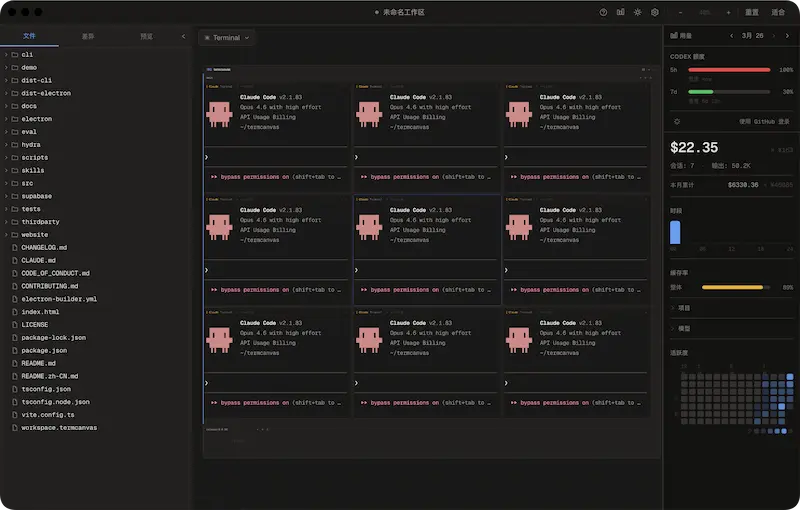The width and height of the screenshot is (800, 510).
Task: Open the Terminal dropdown
Action: (x=227, y=37)
